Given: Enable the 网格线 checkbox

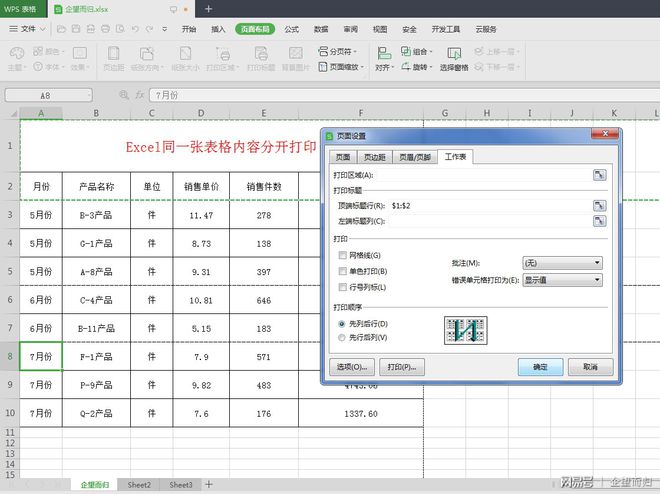Looking at the screenshot, I should pos(343,256).
